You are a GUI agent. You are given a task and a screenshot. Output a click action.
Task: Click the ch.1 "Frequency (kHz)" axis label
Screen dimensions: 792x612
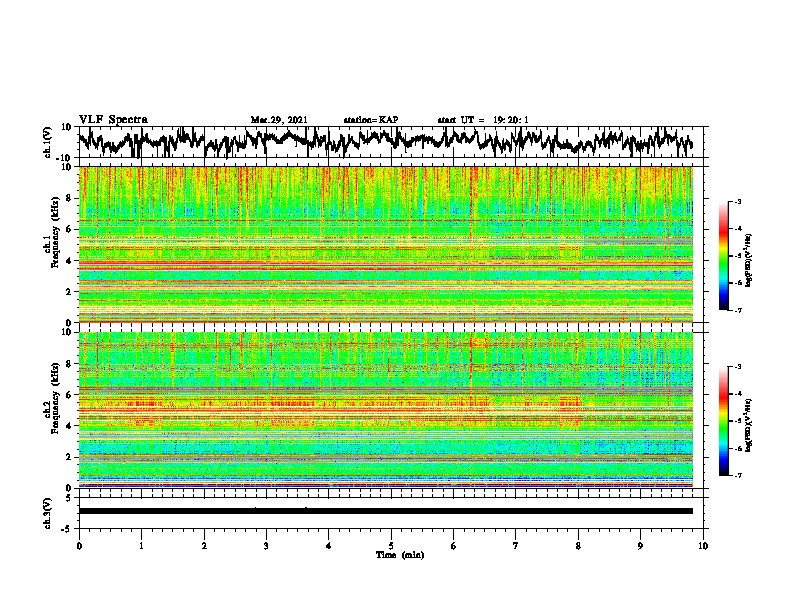point(56,233)
